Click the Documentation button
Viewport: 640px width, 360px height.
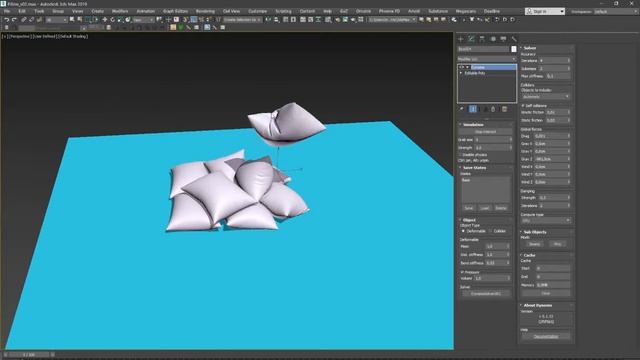click(x=546, y=337)
